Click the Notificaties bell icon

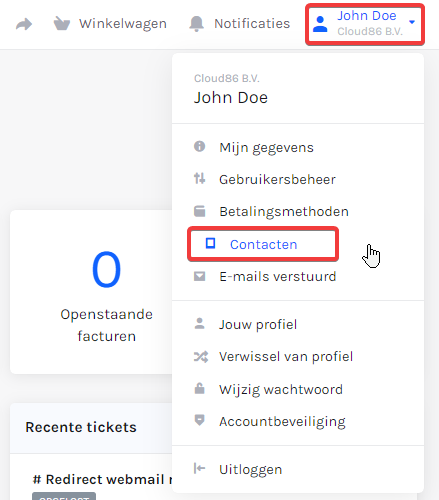[196, 24]
